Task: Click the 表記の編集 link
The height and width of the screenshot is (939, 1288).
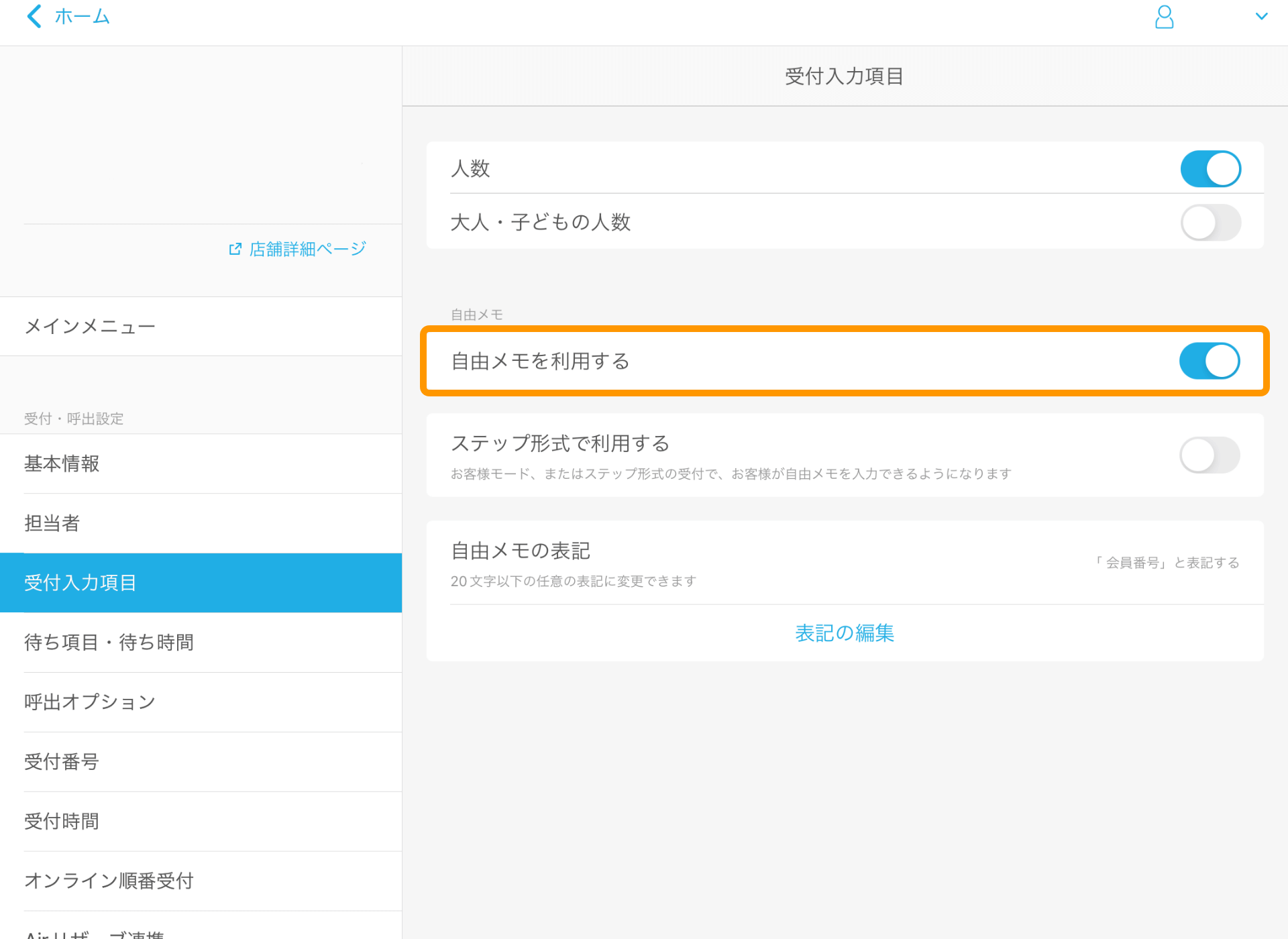Action: point(844,633)
